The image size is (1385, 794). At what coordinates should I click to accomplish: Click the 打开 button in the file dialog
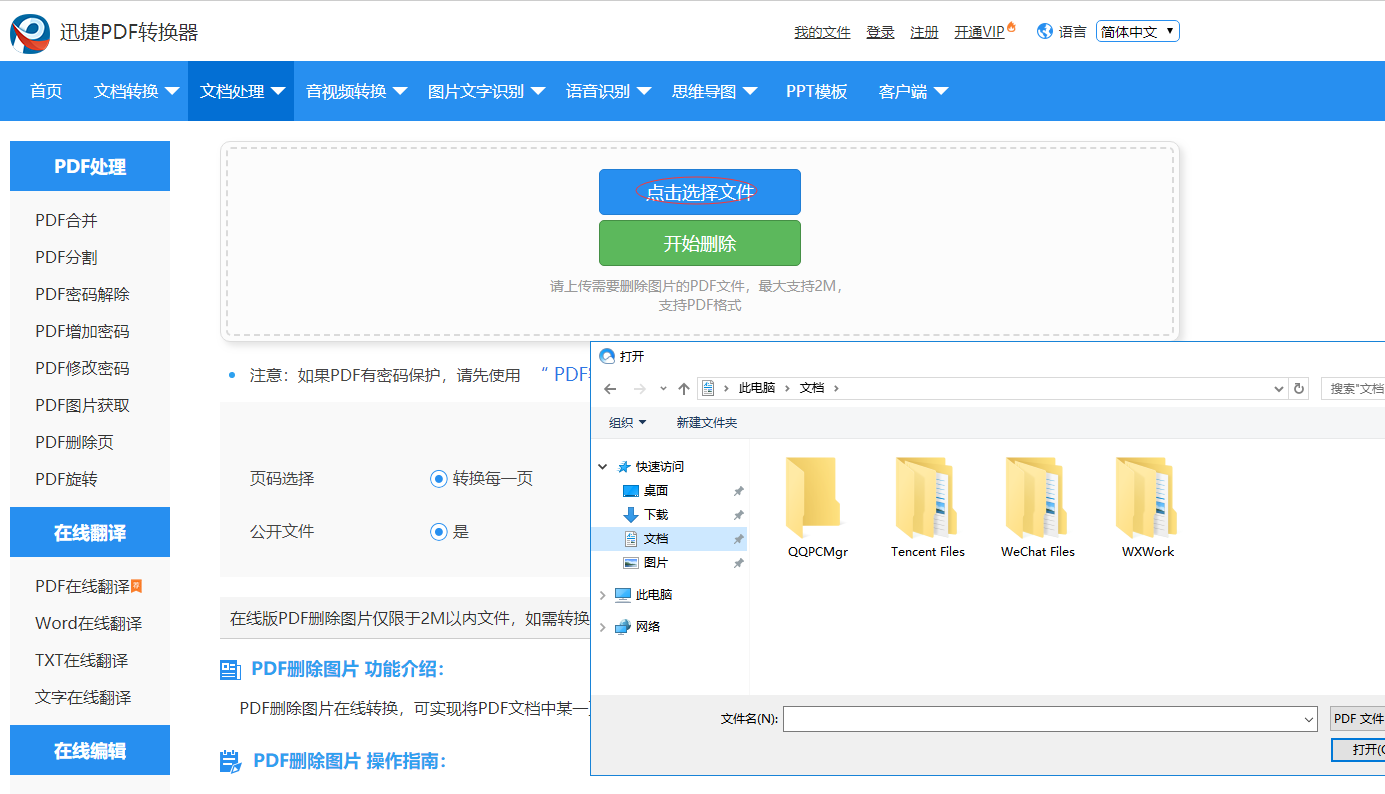1358,750
